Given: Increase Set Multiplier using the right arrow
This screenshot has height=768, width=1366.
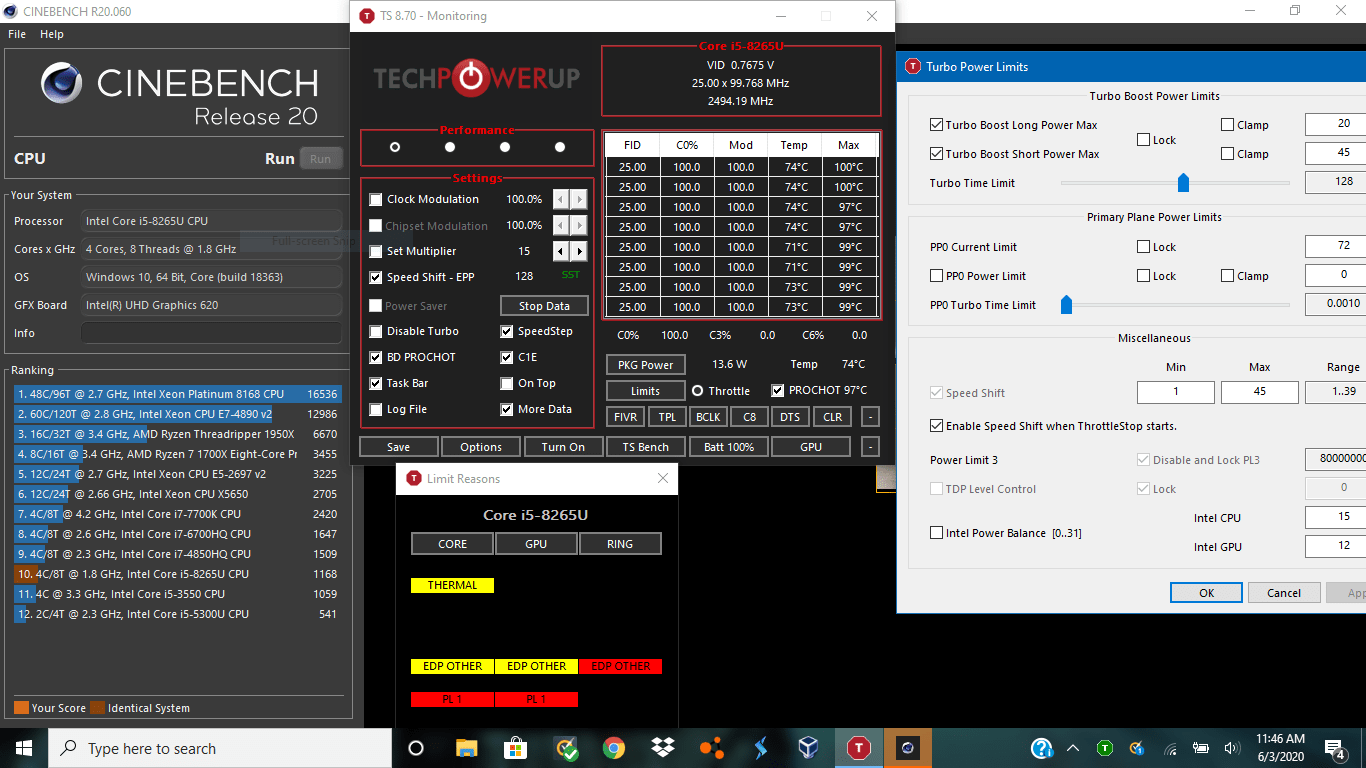Looking at the screenshot, I should 578,251.
